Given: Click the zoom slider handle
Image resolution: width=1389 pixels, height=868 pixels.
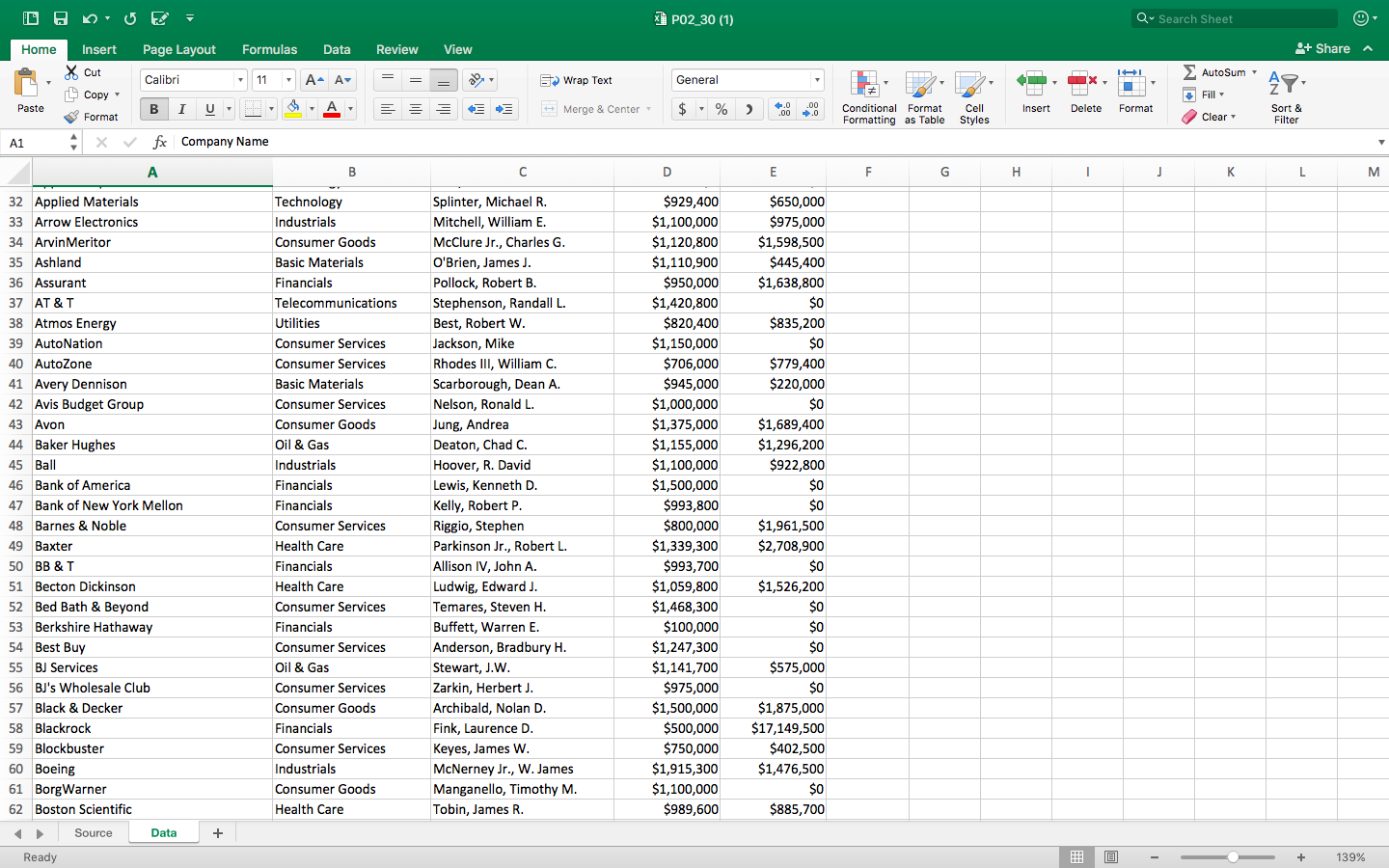Looking at the screenshot, I should (1233, 857).
